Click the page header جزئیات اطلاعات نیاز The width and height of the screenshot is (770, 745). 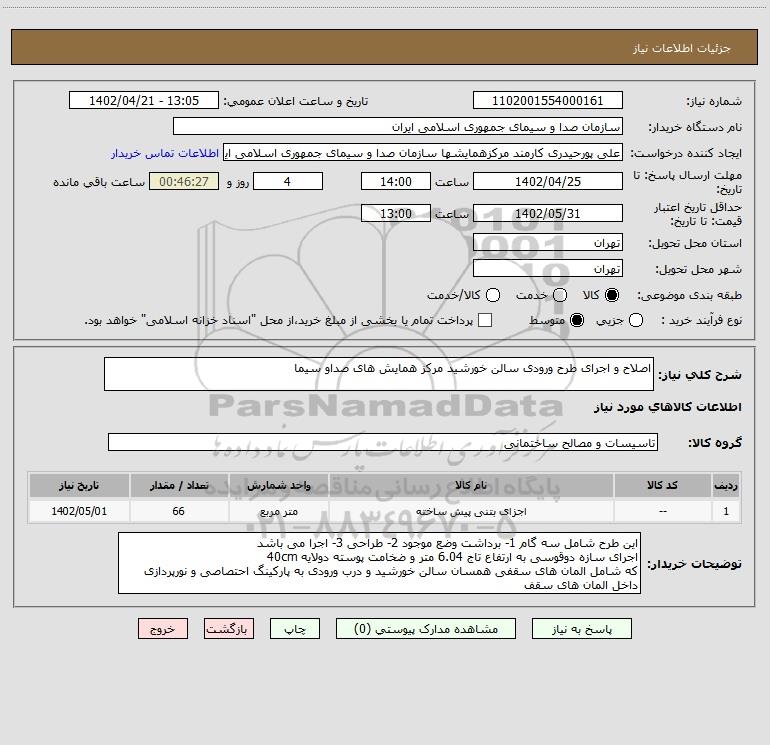coord(681,48)
